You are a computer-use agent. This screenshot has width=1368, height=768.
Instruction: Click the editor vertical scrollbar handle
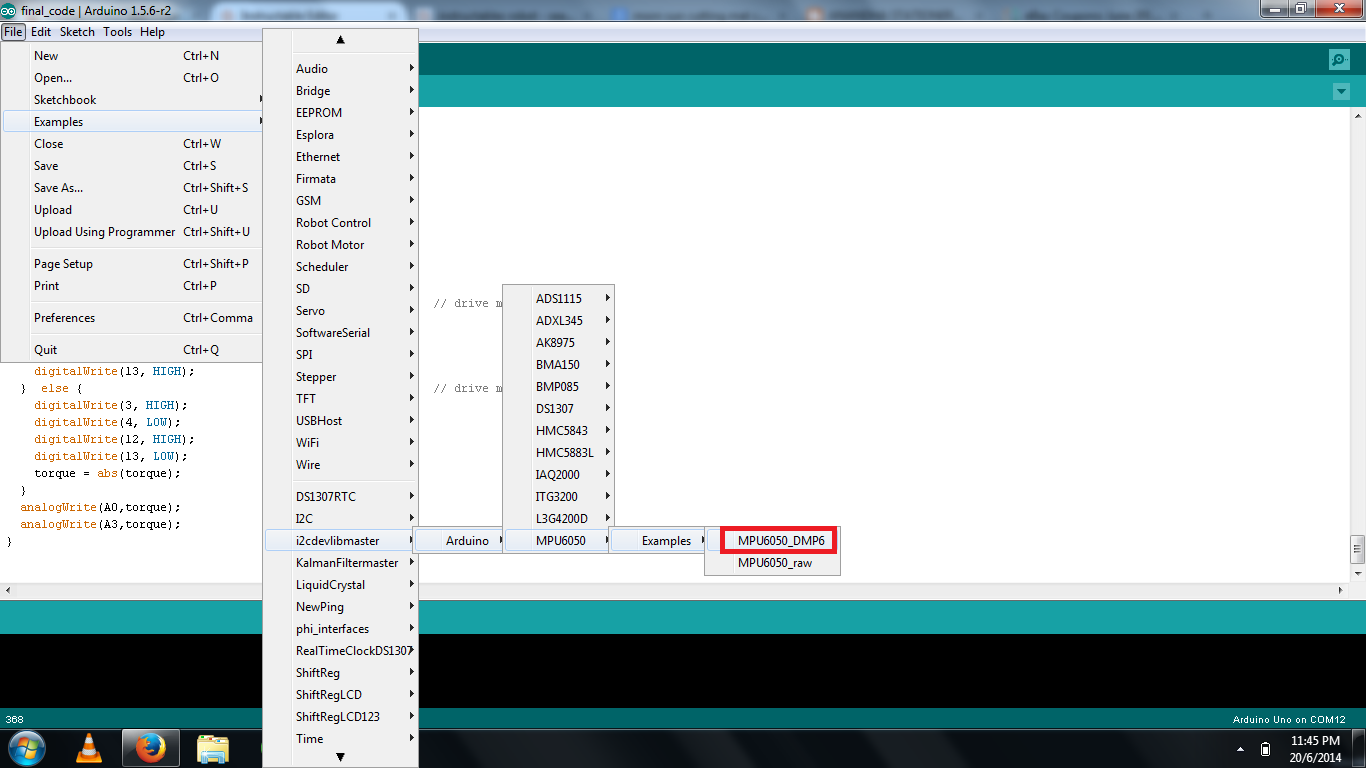[1357, 548]
